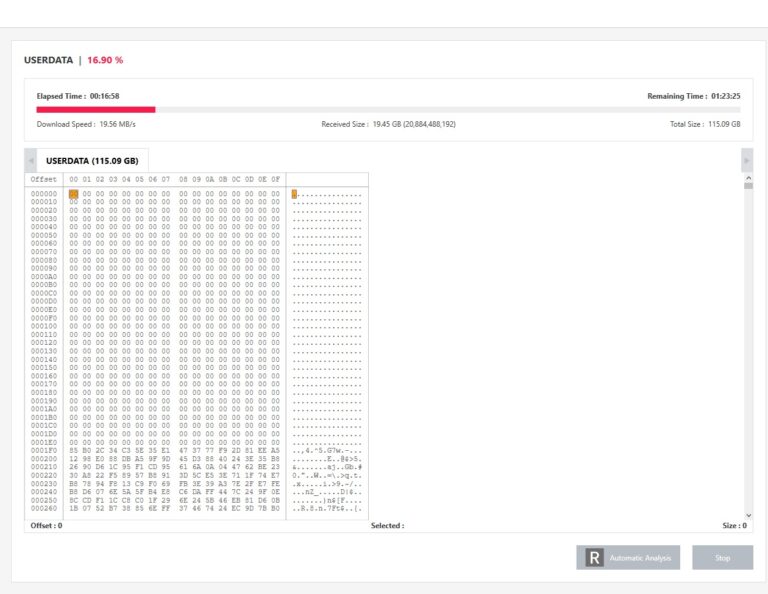Click offset row 000220

pos(44,475)
